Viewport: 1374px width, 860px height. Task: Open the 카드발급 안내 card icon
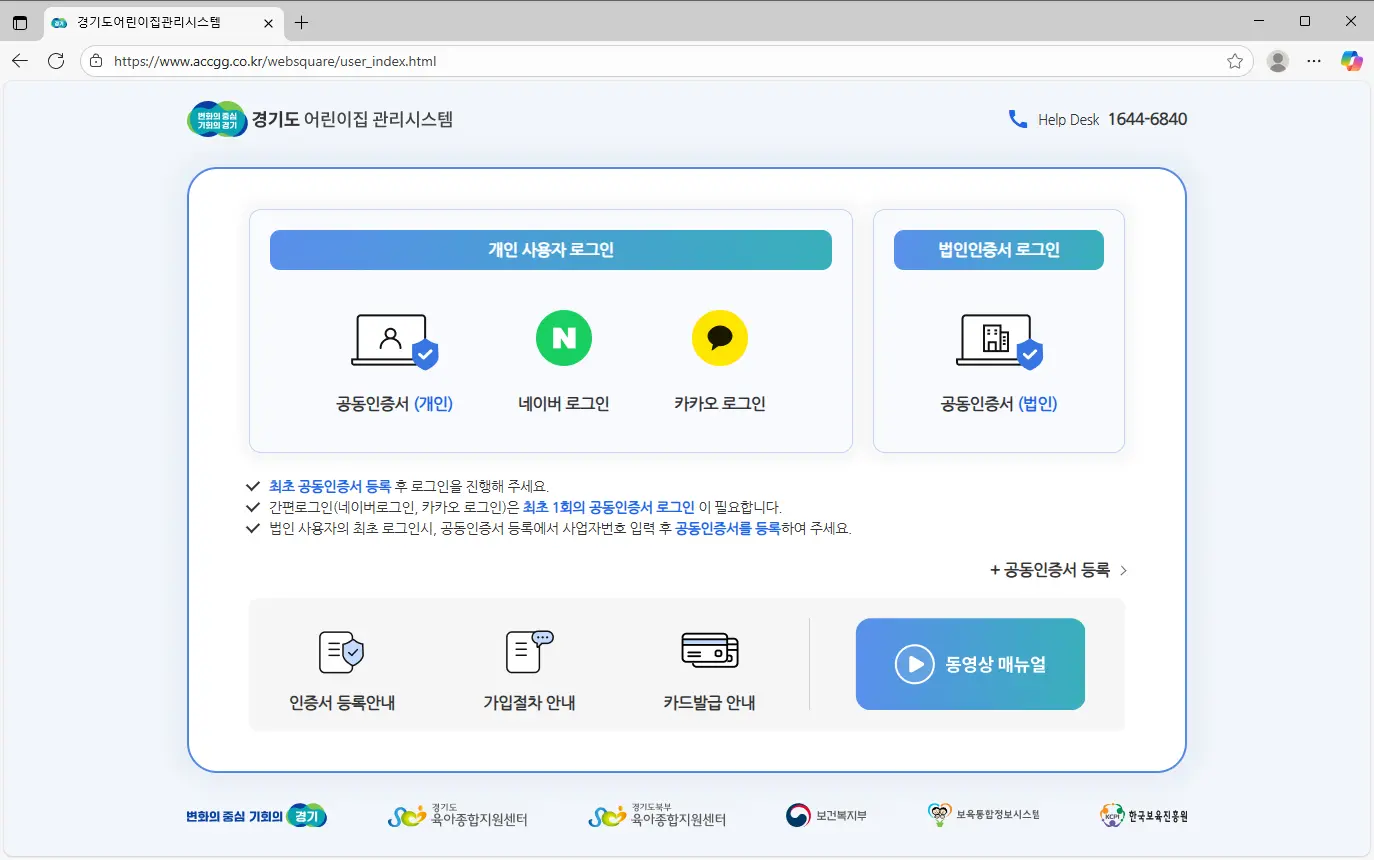click(709, 650)
